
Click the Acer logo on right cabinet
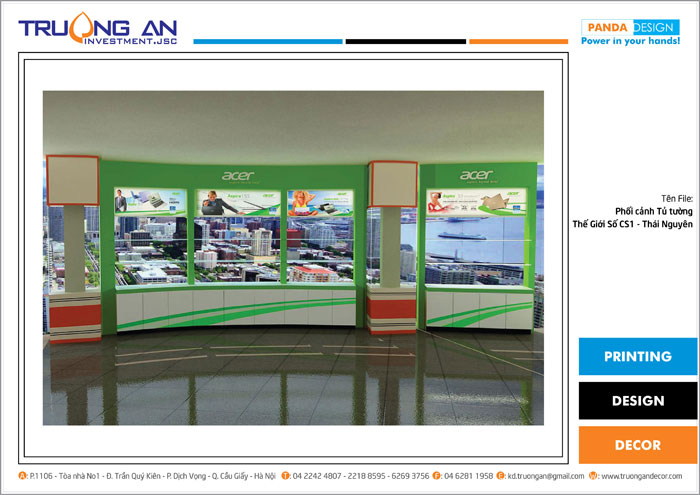click(x=476, y=175)
